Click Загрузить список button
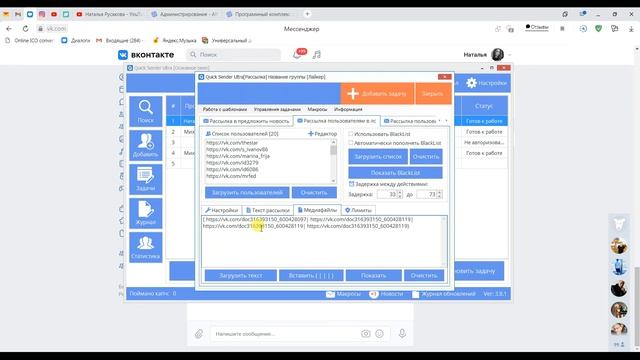The height and width of the screenshot is (360, 640). 378,156
